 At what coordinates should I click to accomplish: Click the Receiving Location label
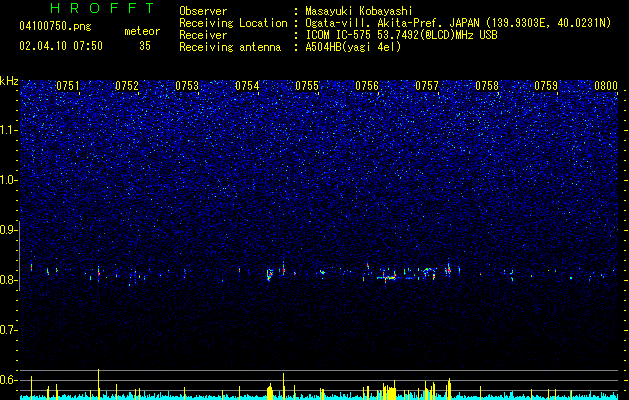pyautogui.click(x=233, y=23)
